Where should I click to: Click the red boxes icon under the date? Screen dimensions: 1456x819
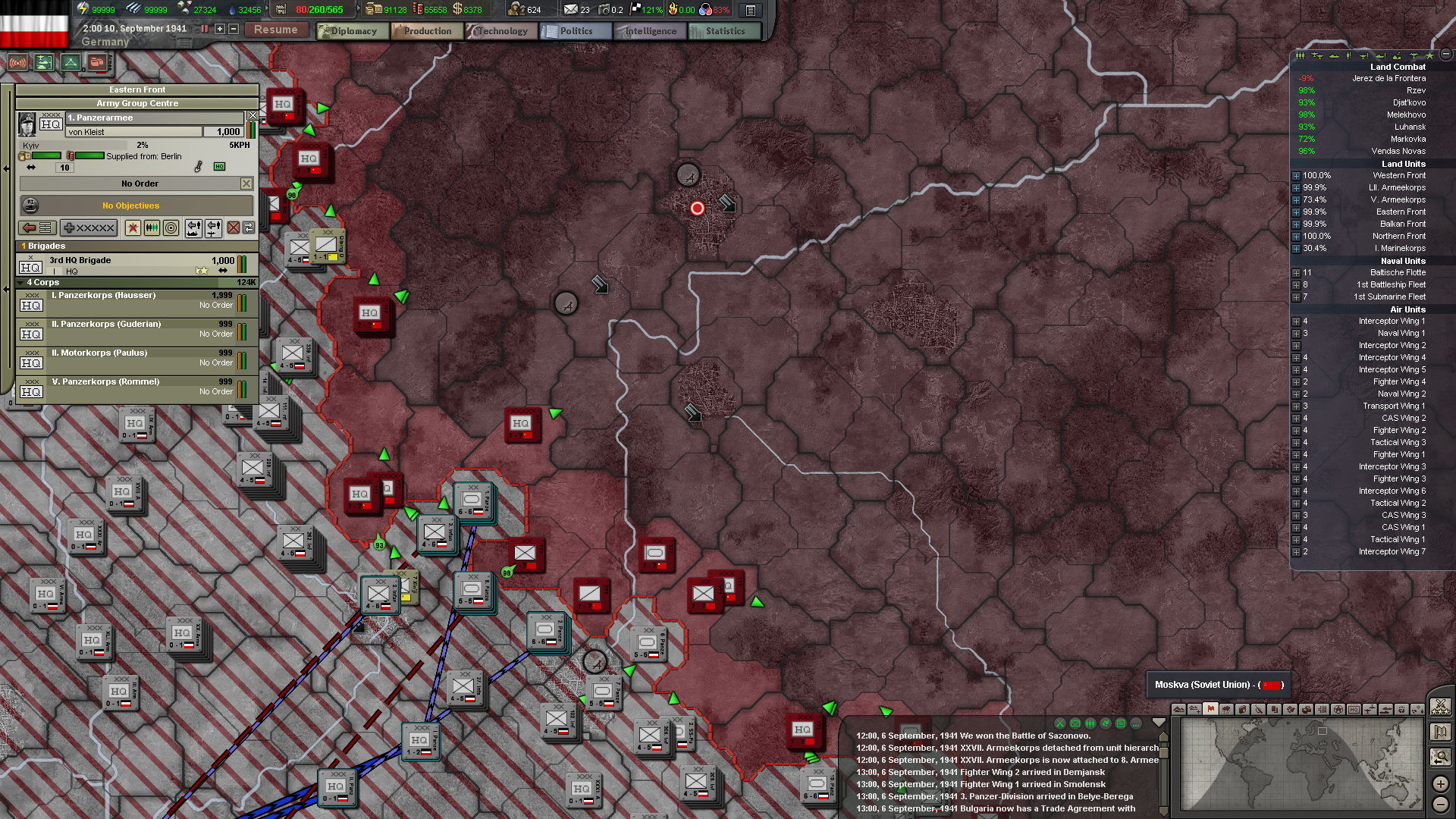click(97, 62)
